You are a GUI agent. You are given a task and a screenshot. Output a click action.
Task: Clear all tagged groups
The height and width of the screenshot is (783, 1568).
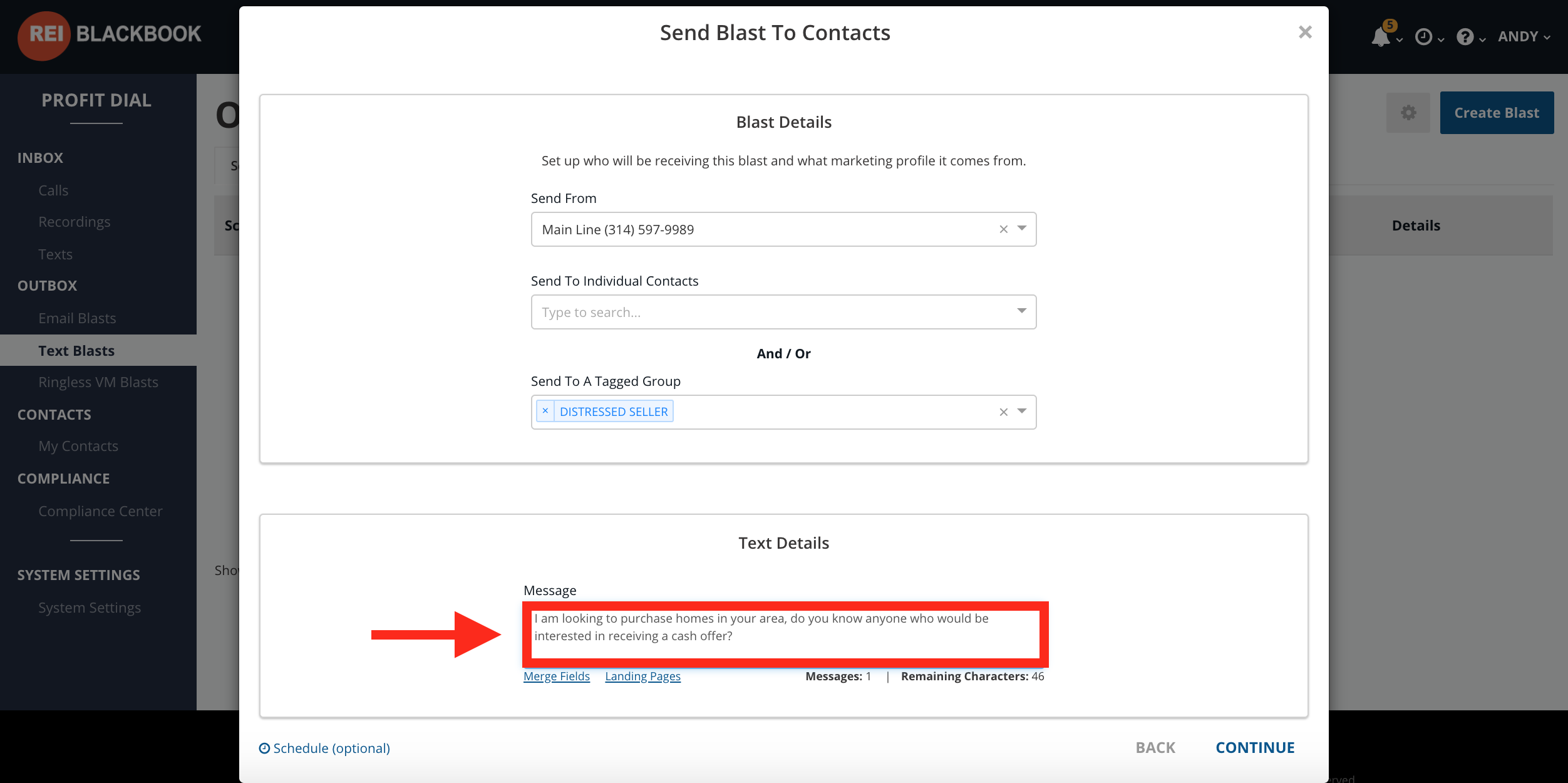click(x=1004, y=412)
